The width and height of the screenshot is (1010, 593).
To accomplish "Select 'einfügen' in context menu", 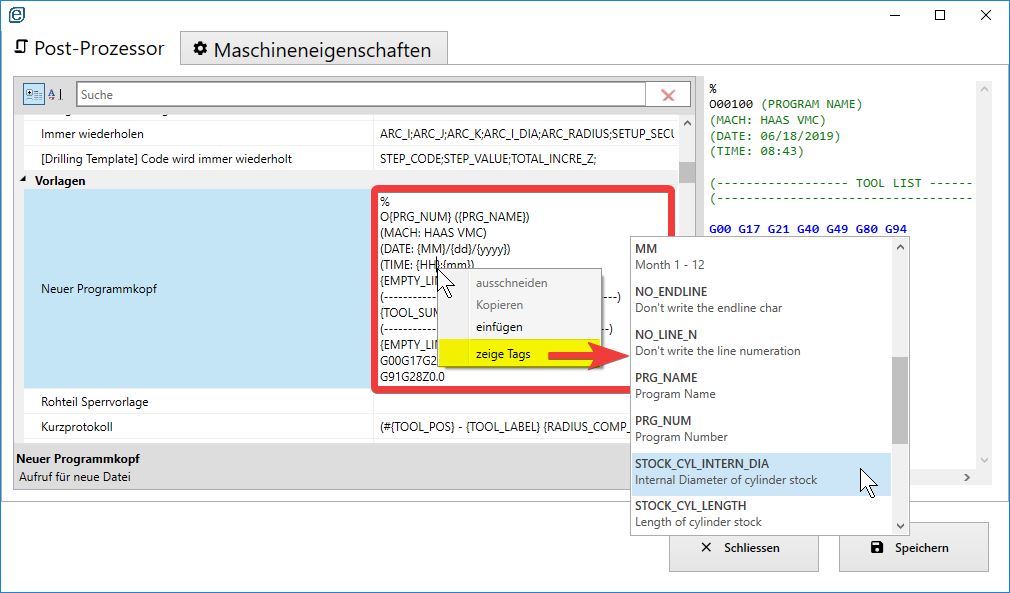I will (498, 327).
